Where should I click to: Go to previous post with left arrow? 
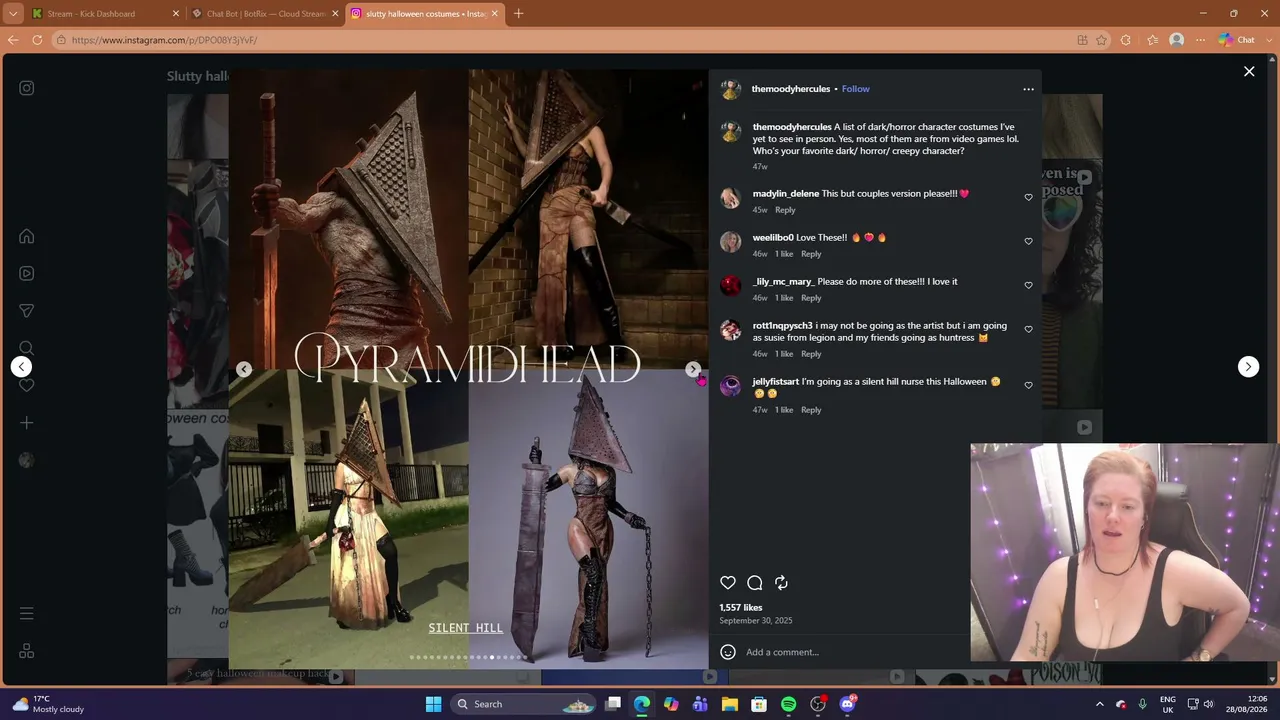(21, 367)
